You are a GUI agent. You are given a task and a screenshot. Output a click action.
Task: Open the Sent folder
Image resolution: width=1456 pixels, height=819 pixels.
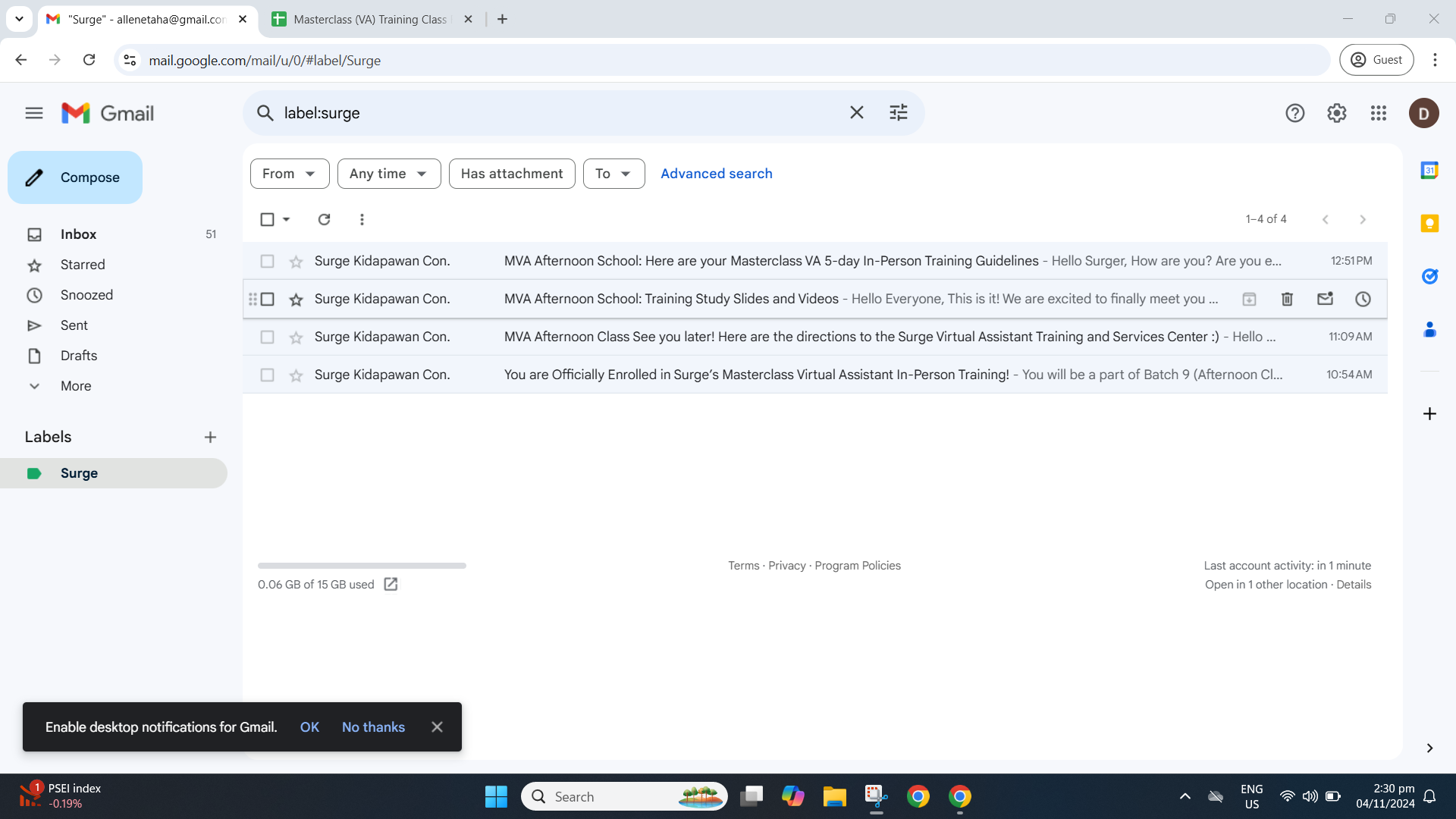point(74,325)
